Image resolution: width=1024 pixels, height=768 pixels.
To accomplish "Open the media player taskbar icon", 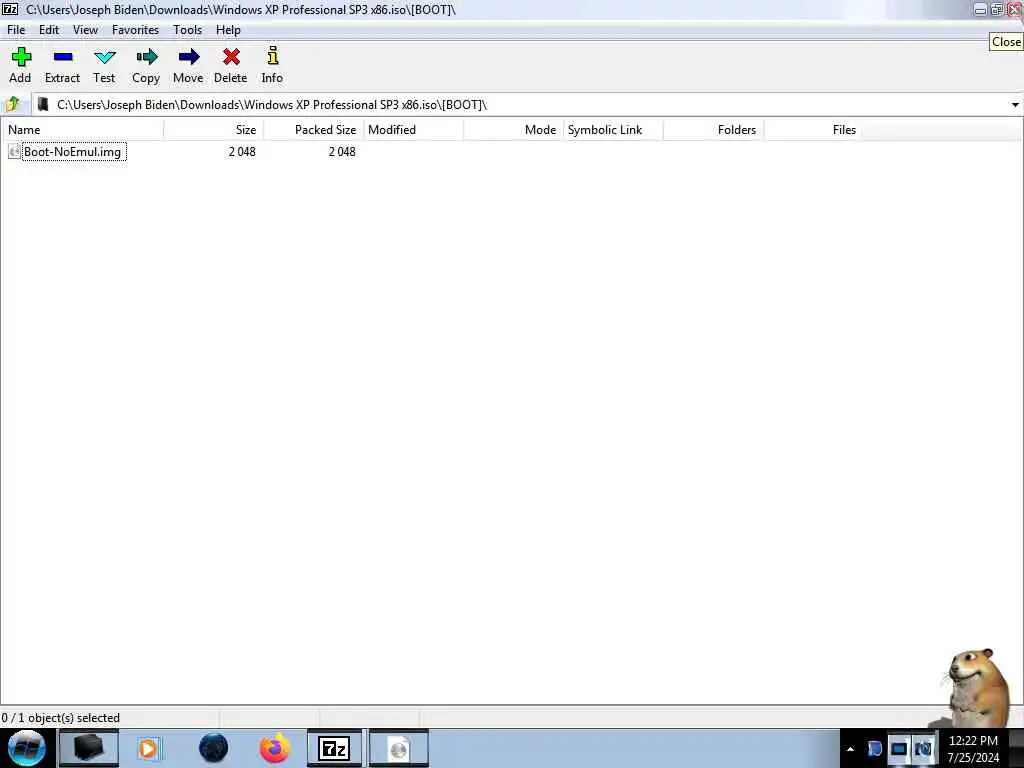I will point(148,748).
